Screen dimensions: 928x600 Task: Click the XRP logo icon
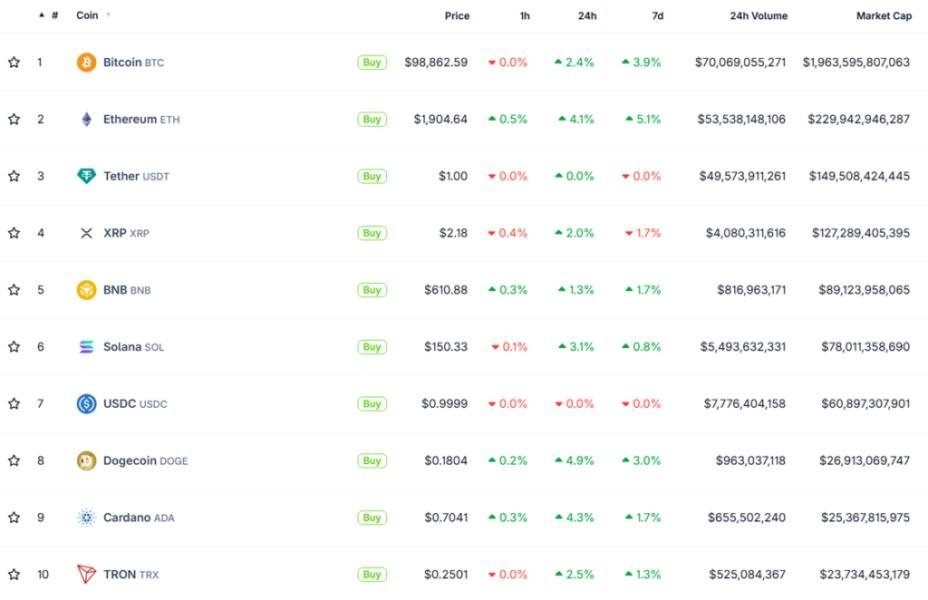(x=87, y=233)
